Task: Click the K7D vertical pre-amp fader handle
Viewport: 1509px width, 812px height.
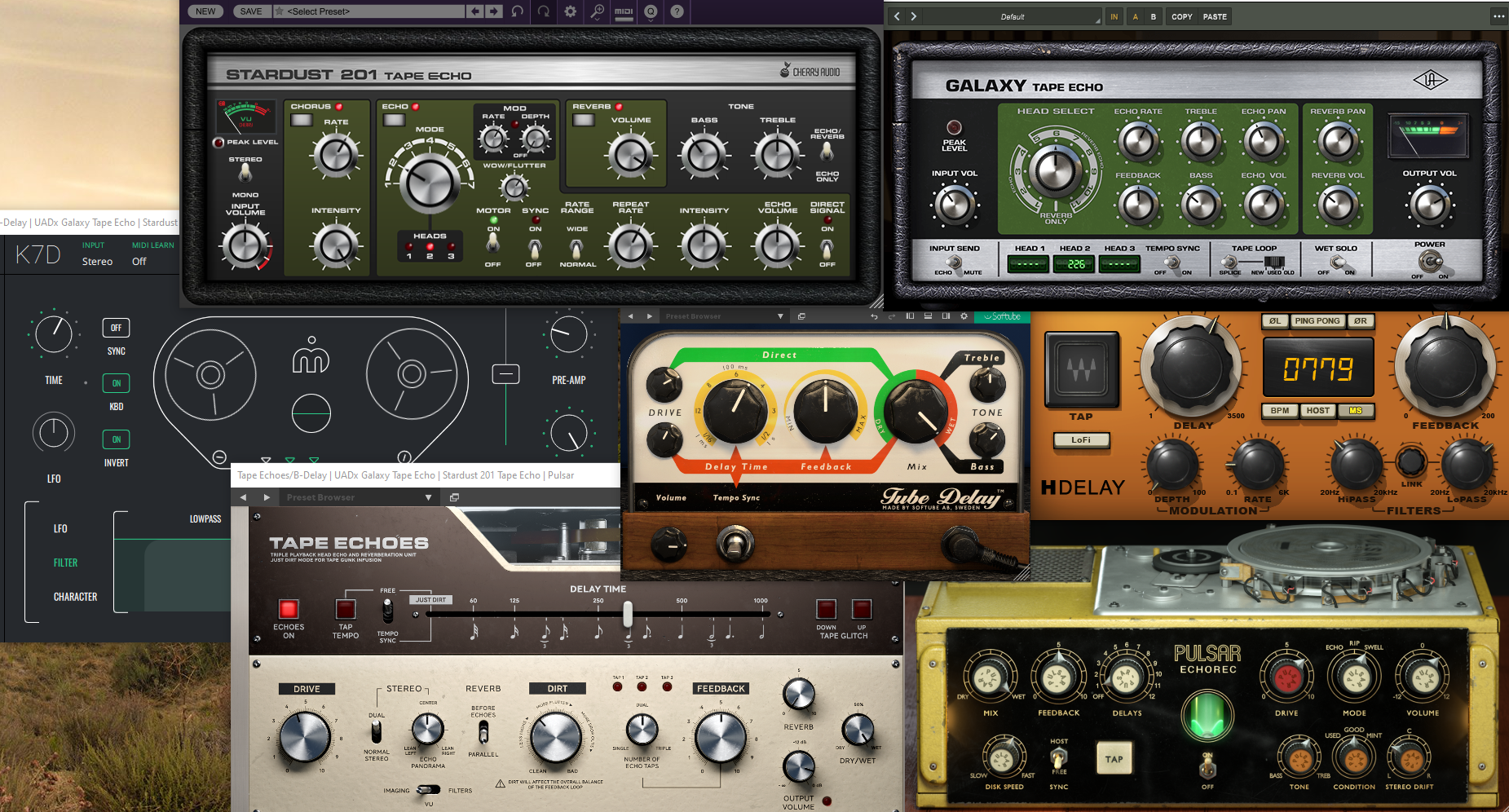Action: 505,374
